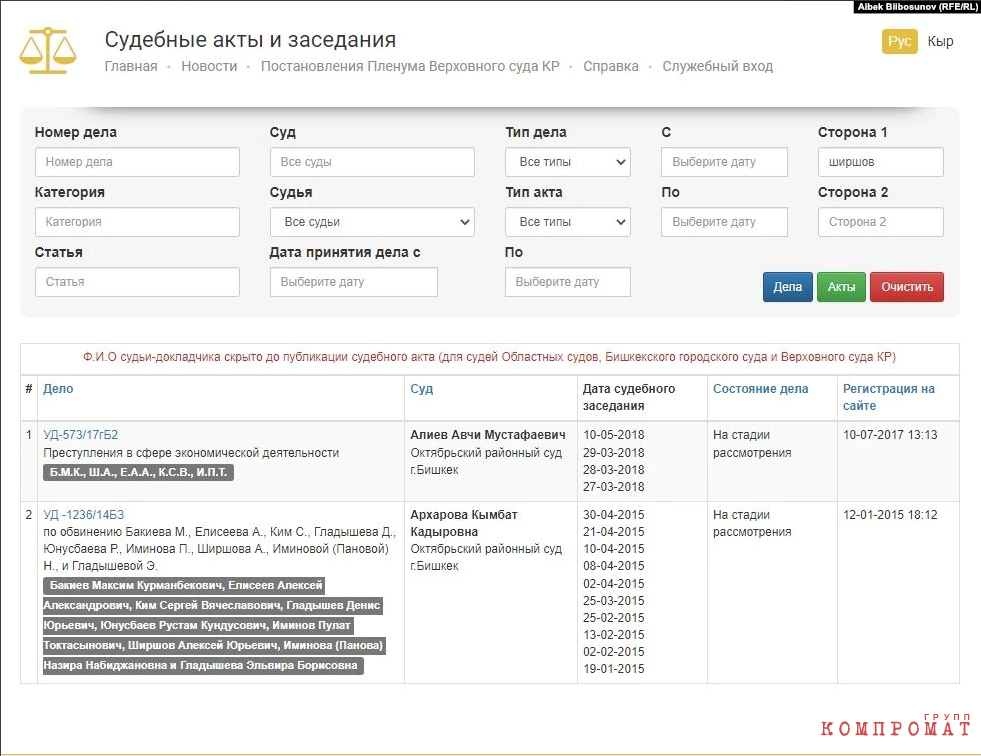
Task: Open the Служебный вход link
Action: tap(718, 66)
